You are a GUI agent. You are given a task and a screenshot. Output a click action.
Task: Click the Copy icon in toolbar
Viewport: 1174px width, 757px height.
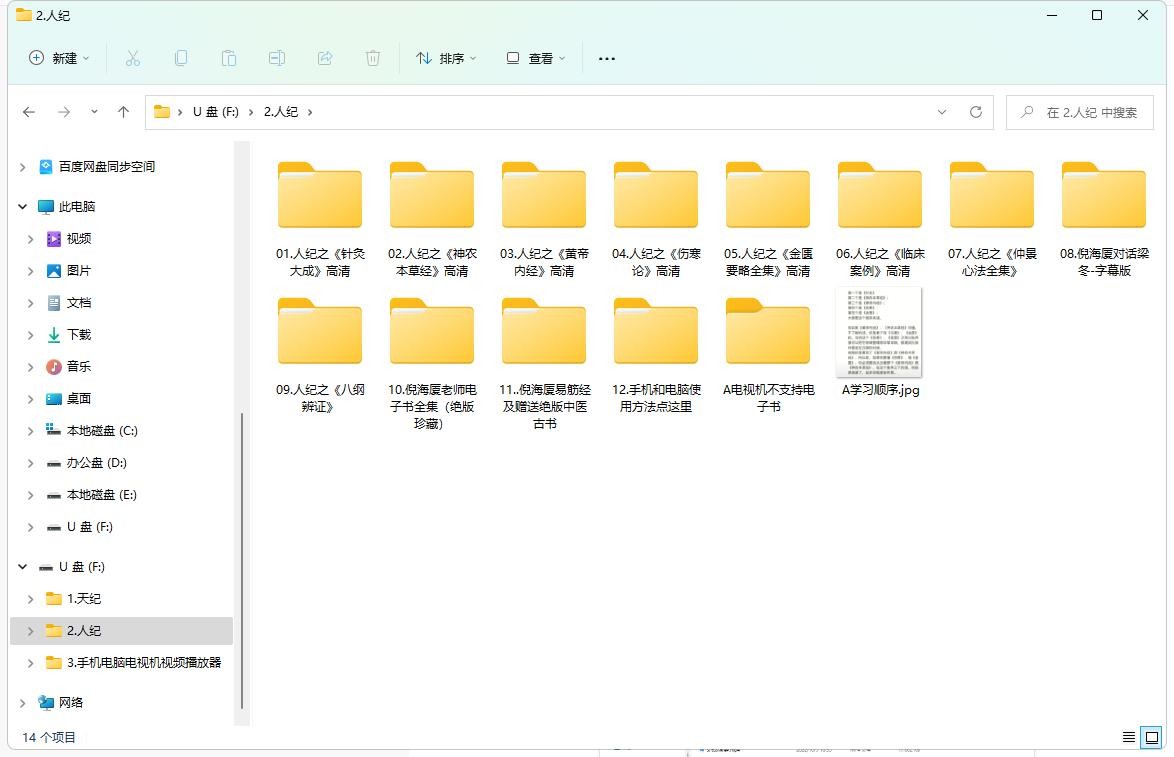181,58
